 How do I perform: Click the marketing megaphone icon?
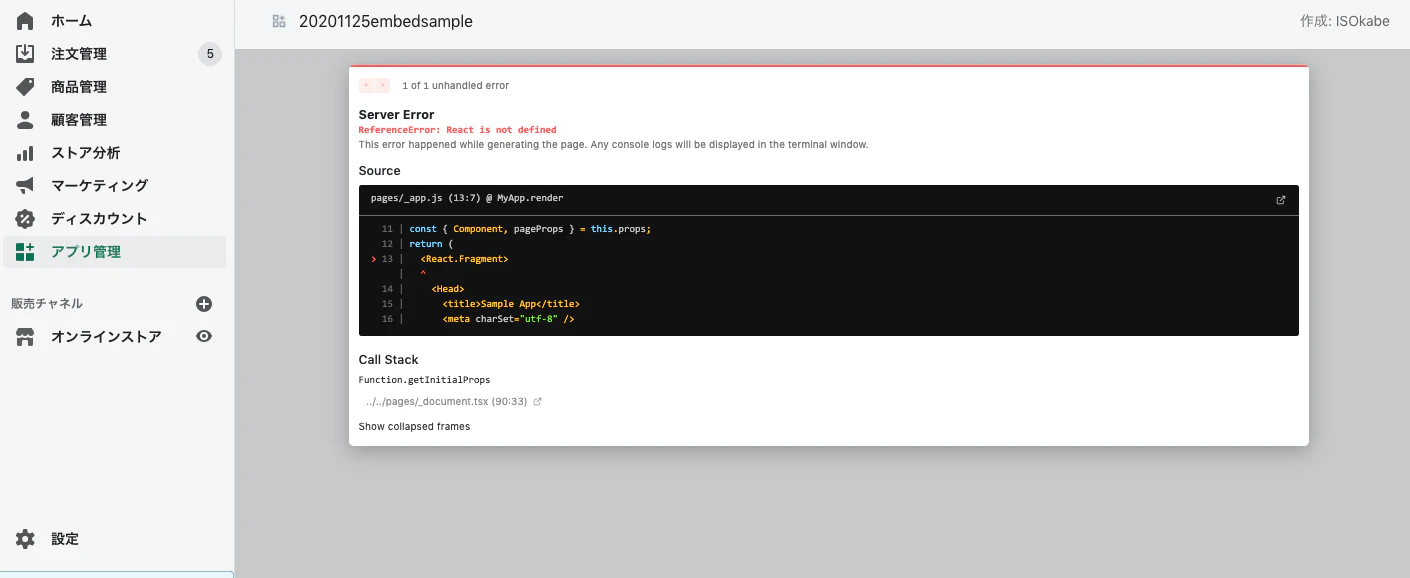[x=26, y=186]
